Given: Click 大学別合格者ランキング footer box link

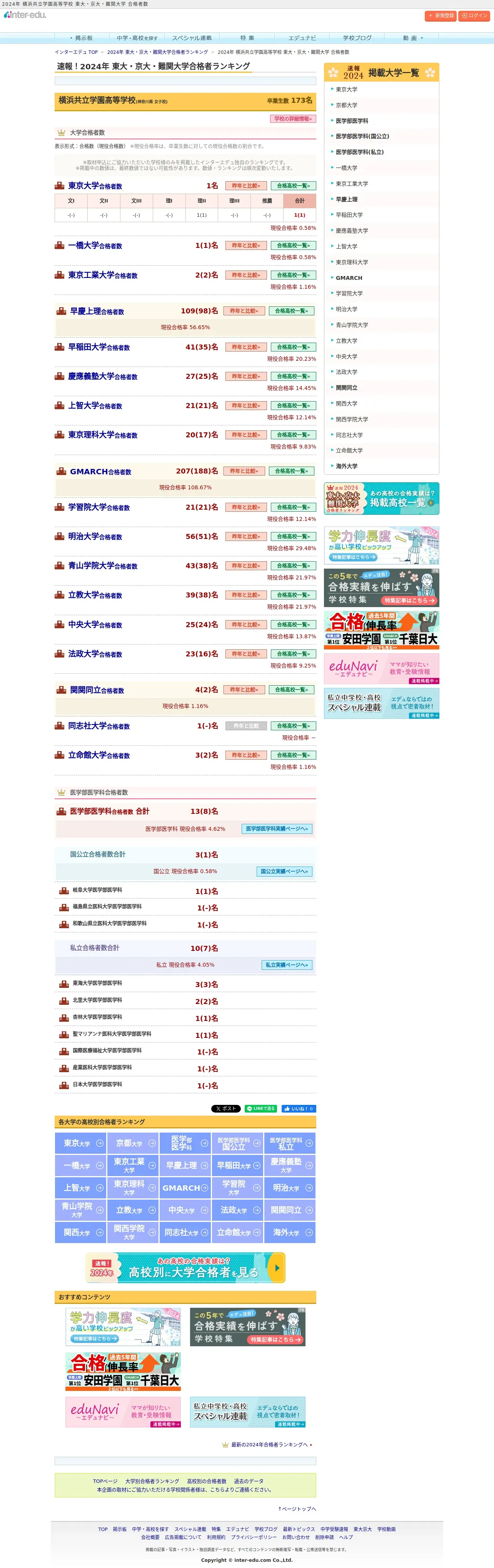Looking at the screenshot, I should [152, 1481].
